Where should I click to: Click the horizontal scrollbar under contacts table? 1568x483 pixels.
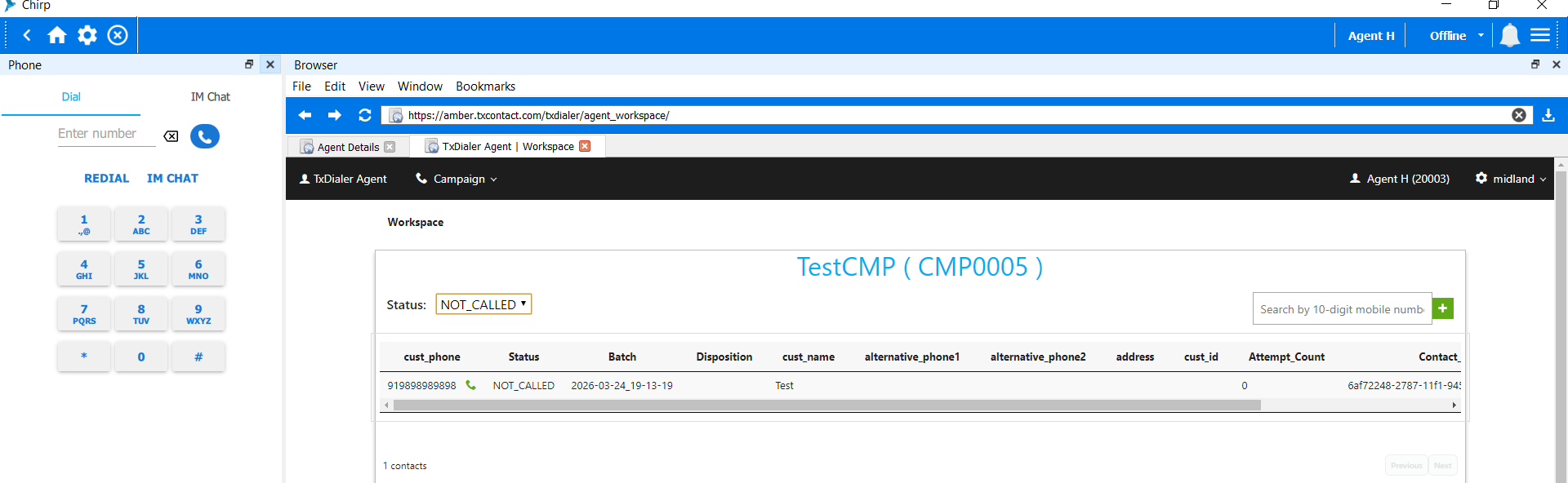pos(826,405)
